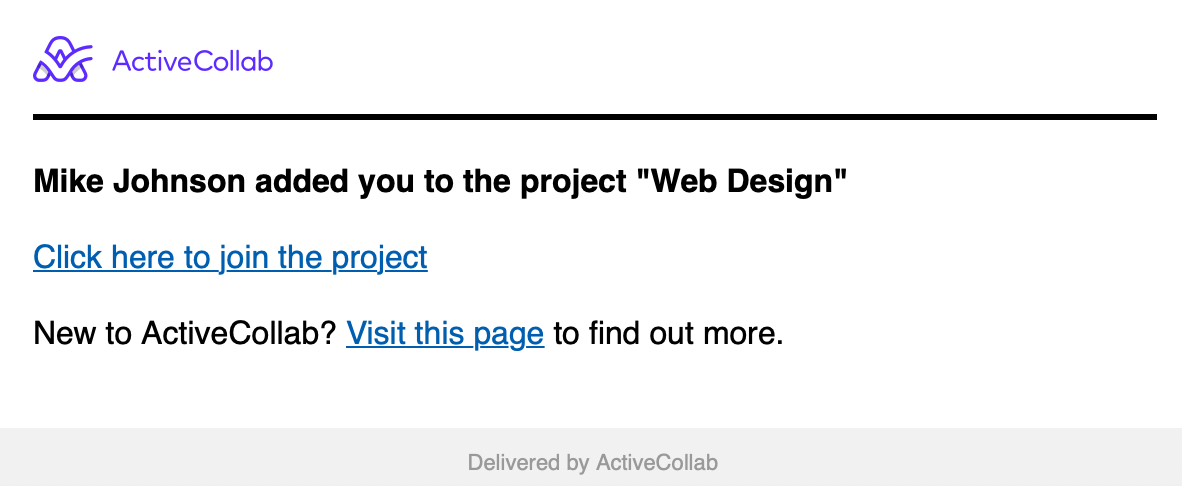
Task: Open the "Click here to join the project" link
Action: tap(231, 258)
